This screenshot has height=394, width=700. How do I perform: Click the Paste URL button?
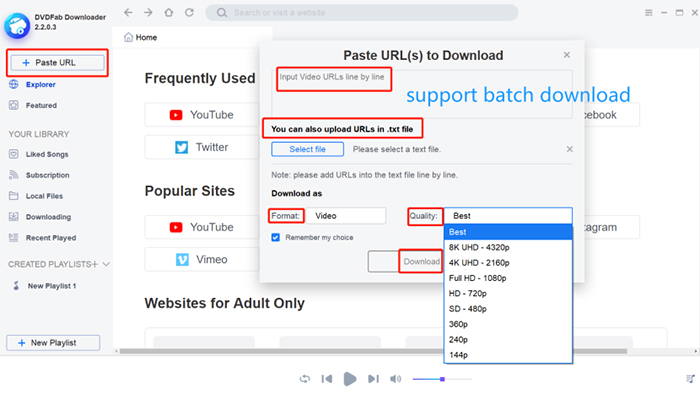57,62
